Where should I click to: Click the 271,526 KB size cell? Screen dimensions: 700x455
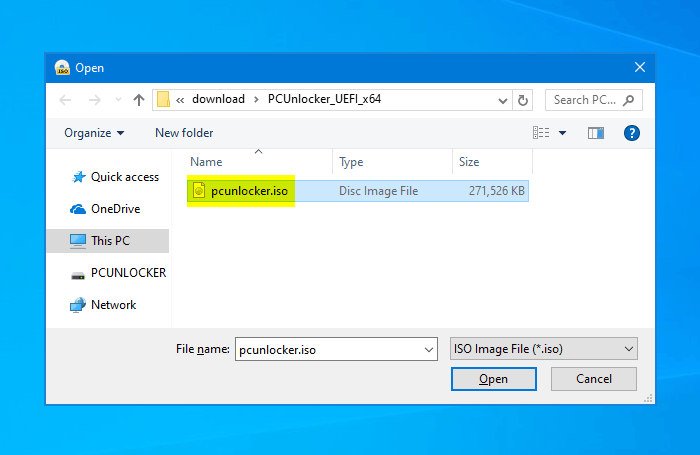point(496,191)
